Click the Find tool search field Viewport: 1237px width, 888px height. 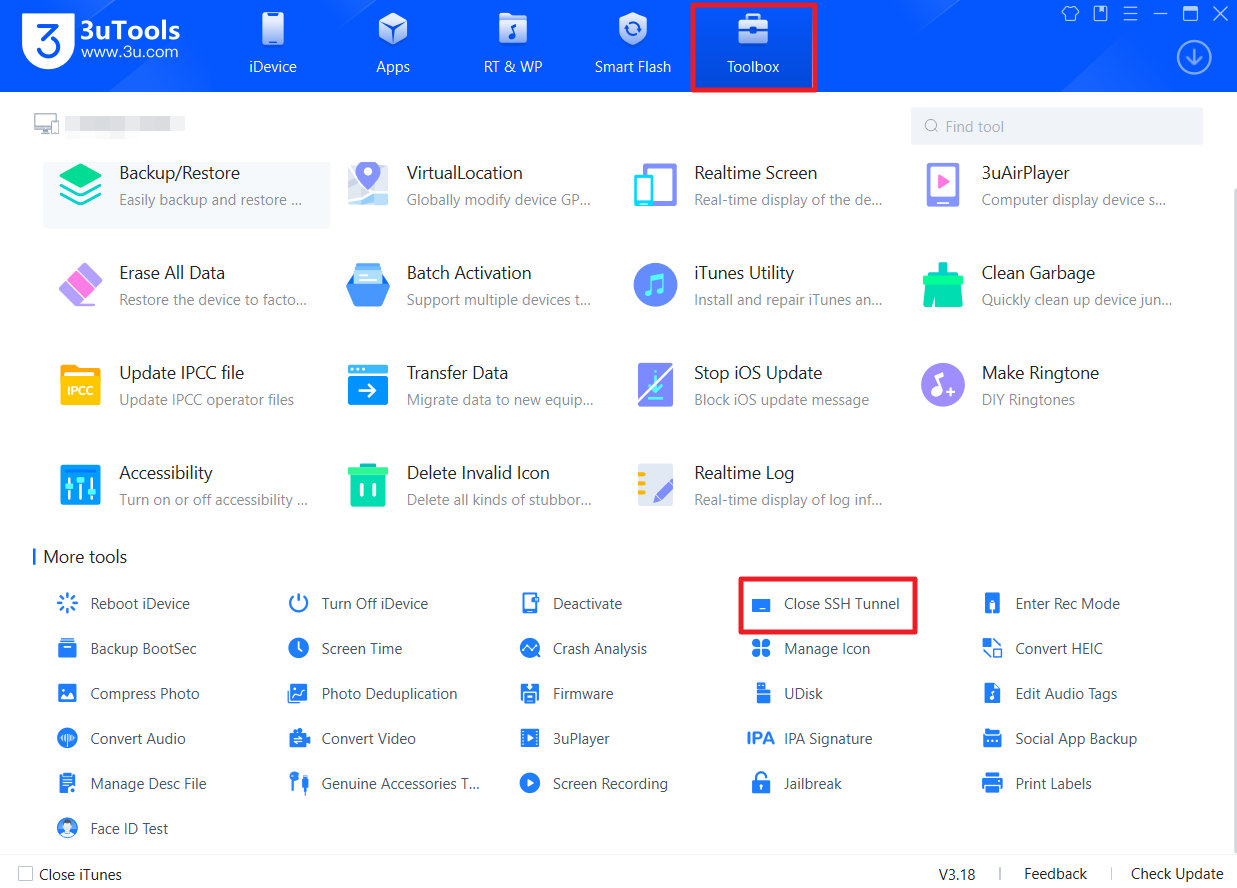click(1056, 126)
